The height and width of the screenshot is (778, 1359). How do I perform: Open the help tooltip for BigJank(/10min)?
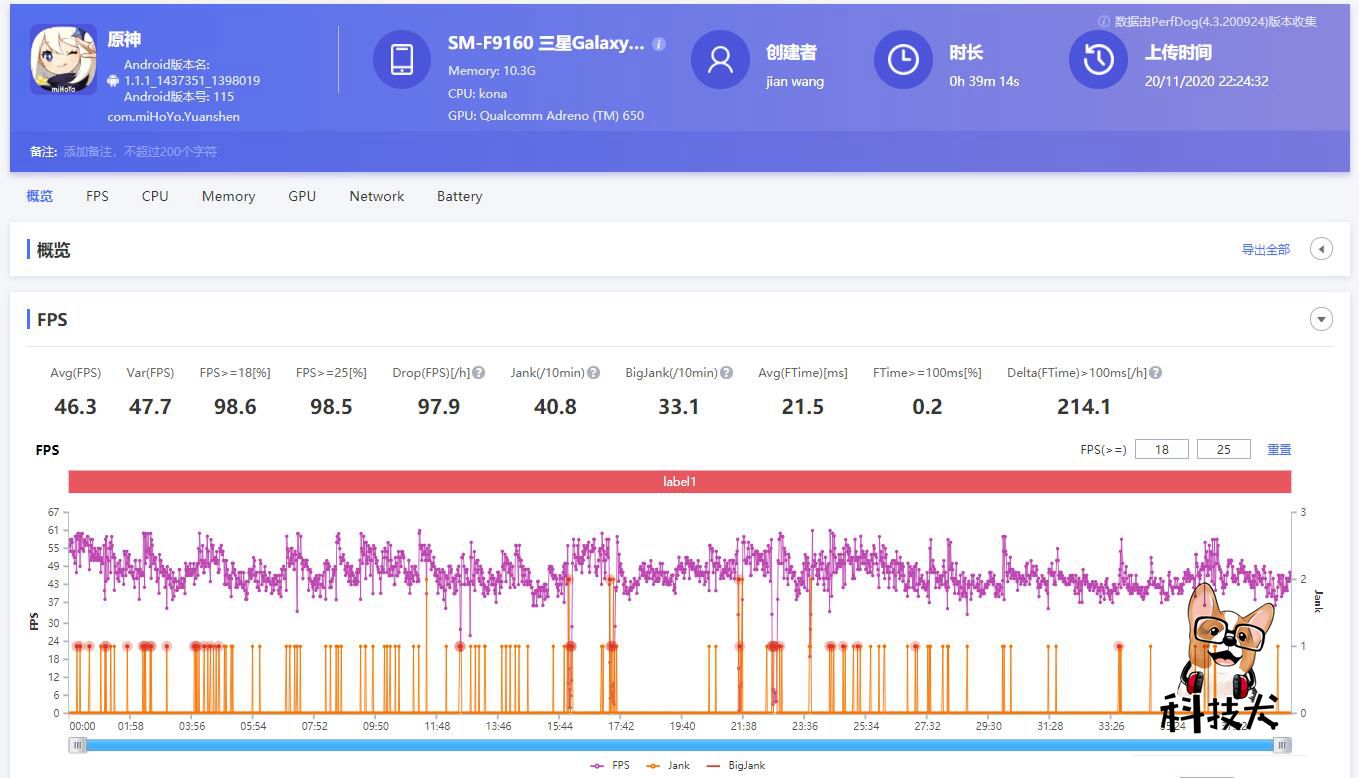[725, 372]
